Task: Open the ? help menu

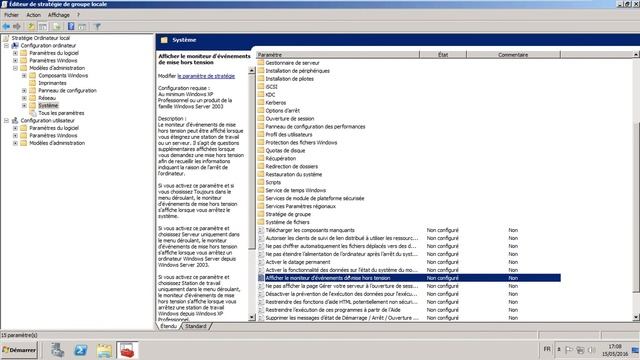Action: pos(78,15)
